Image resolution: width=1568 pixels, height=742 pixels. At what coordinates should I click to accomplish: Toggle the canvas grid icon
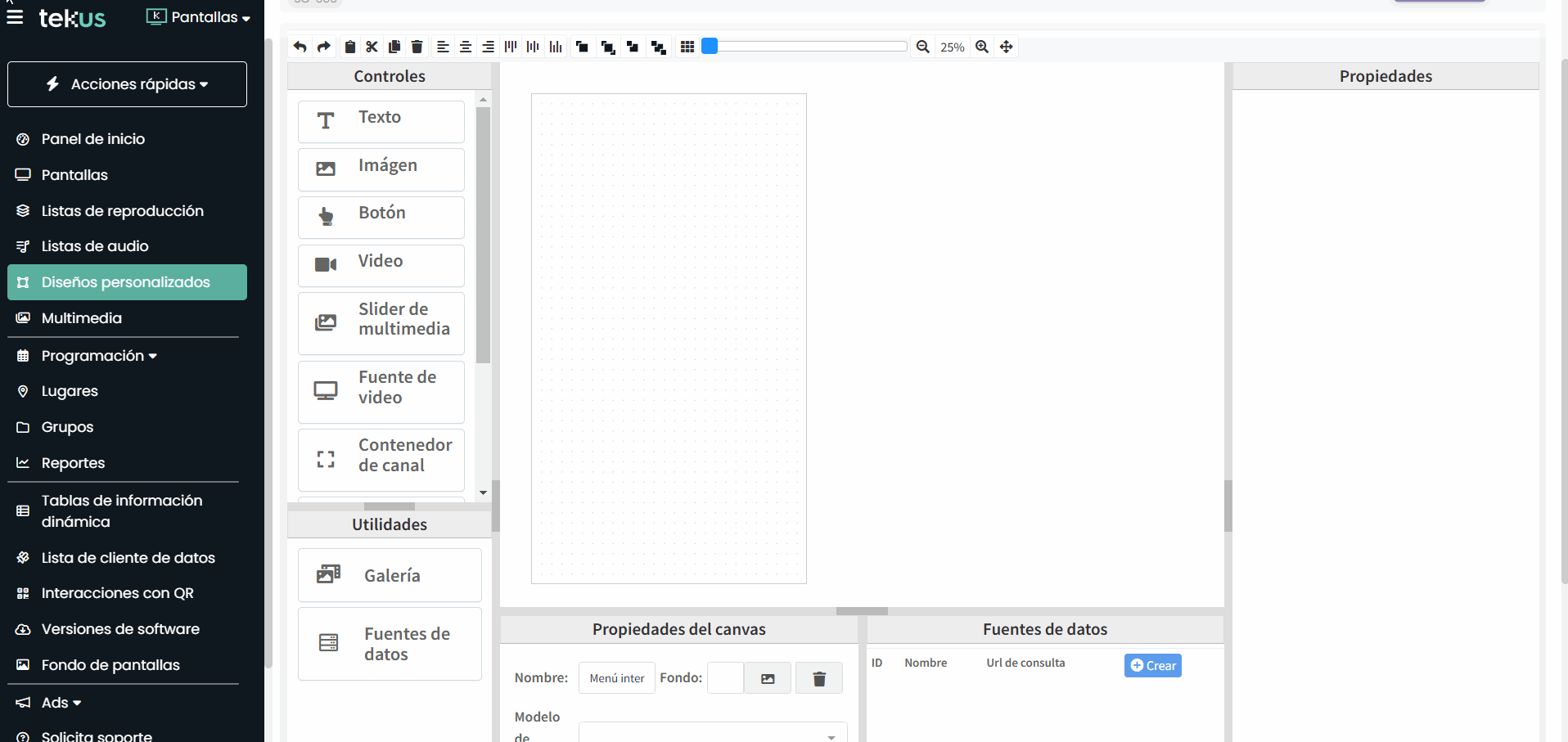click(687, 47)
